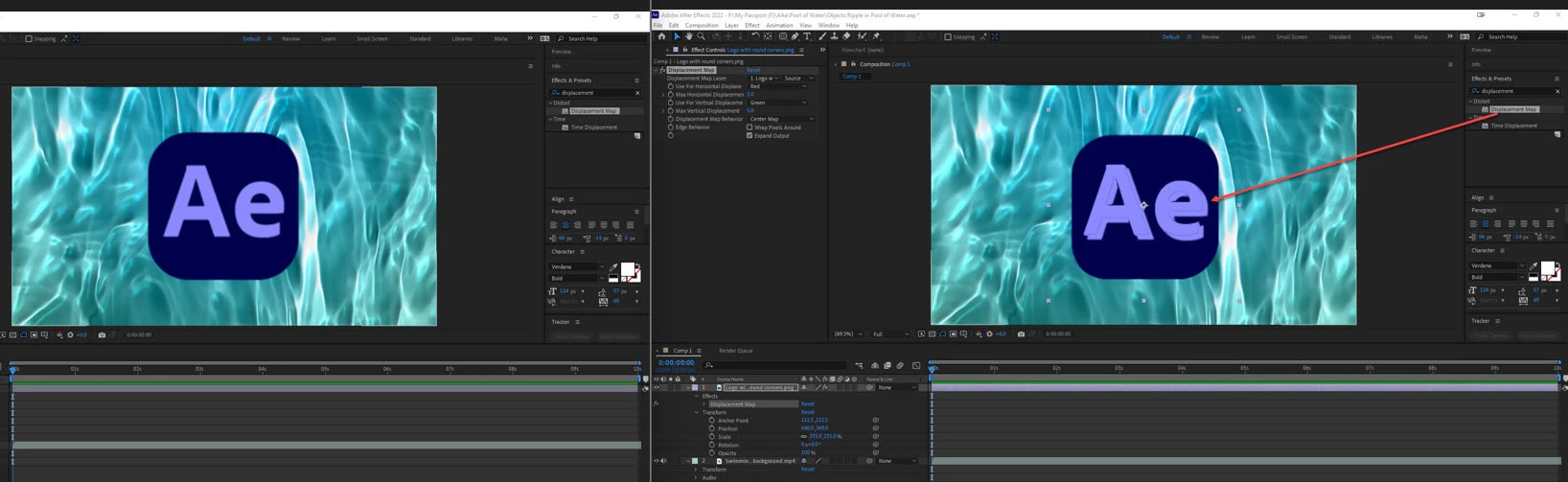The image size is (1568, 482).
Task: Open Displacement Map Behavior Center Map dropdown
Action: pos(781,119)
